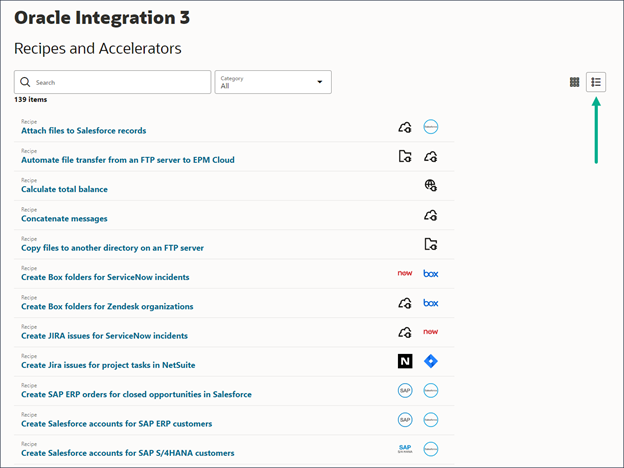This screenshot has height=468, width=624.
Task: Click NetSuite N icon in Jira project tasks row
Action: click(x=405, y=361)
